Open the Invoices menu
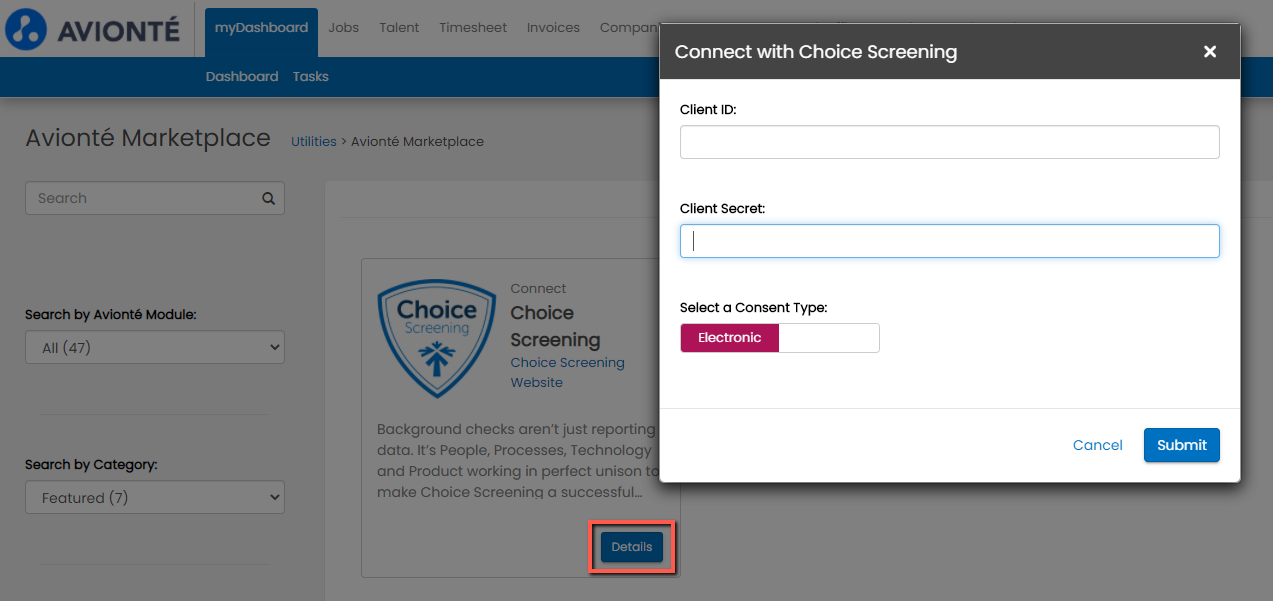 [553, 28]
